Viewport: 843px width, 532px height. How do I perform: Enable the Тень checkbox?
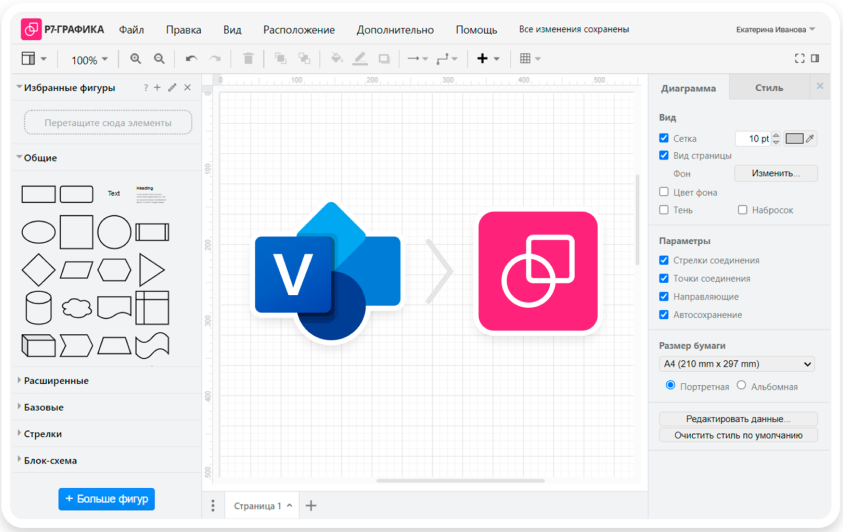click(664, 210)
